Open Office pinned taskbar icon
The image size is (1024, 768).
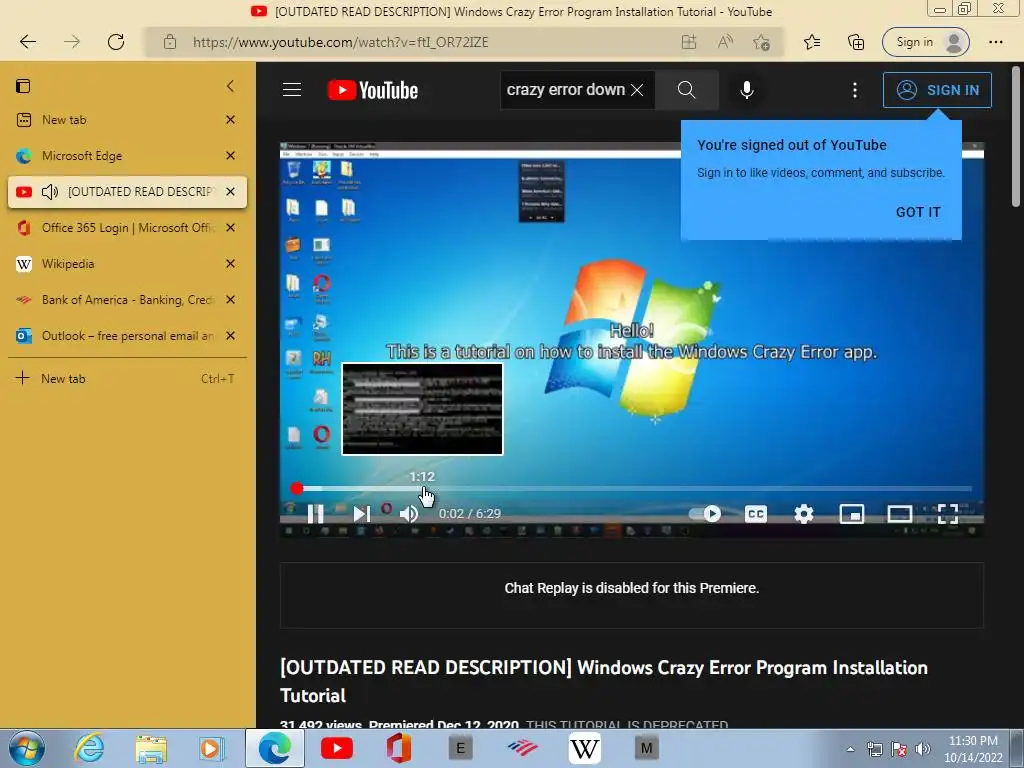click(x=398, y=748)
